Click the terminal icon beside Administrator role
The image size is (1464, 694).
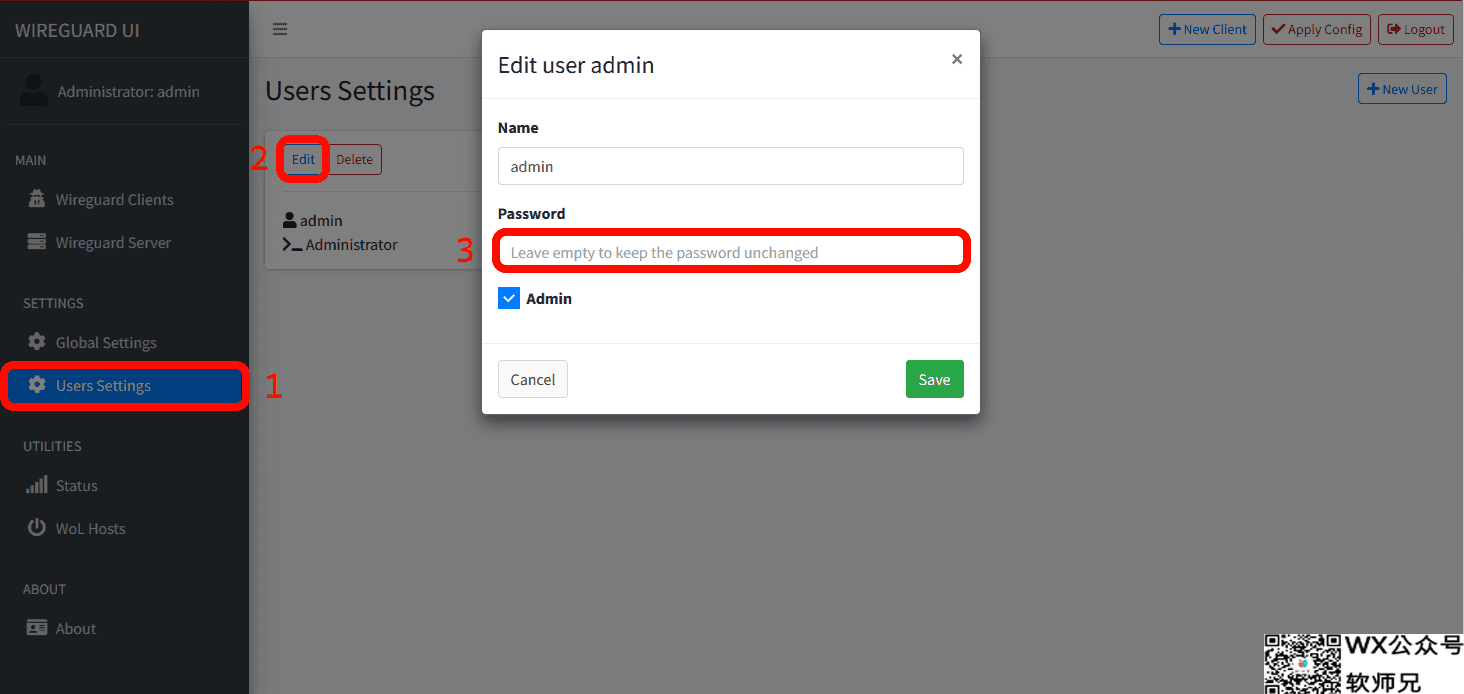coord(292,244)
